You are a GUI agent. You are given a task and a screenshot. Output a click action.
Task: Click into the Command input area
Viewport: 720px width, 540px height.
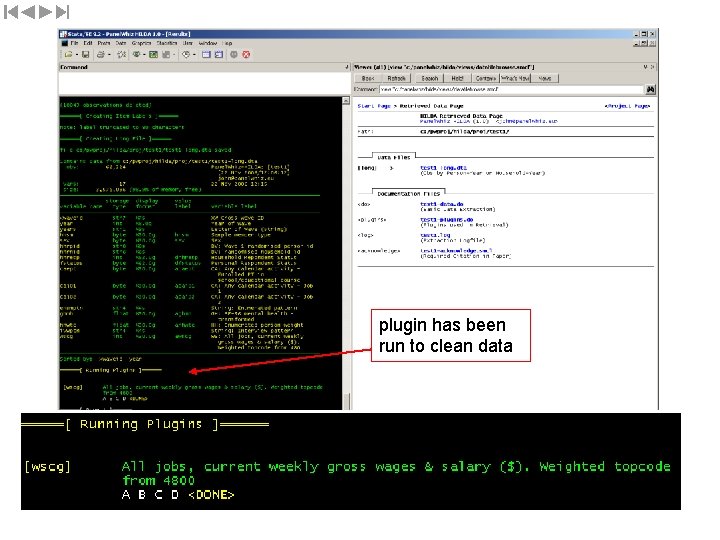pos(204,83)
